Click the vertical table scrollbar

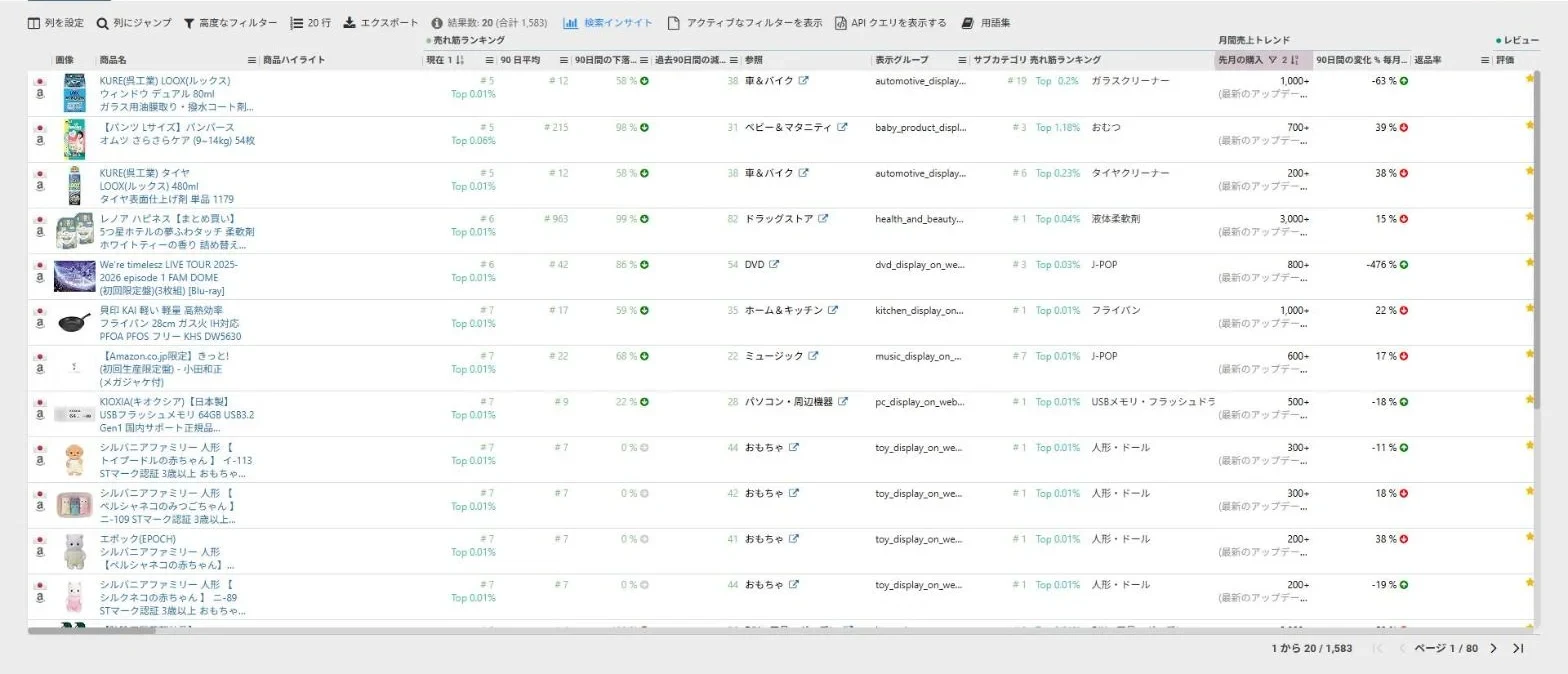coord(1537,350)
